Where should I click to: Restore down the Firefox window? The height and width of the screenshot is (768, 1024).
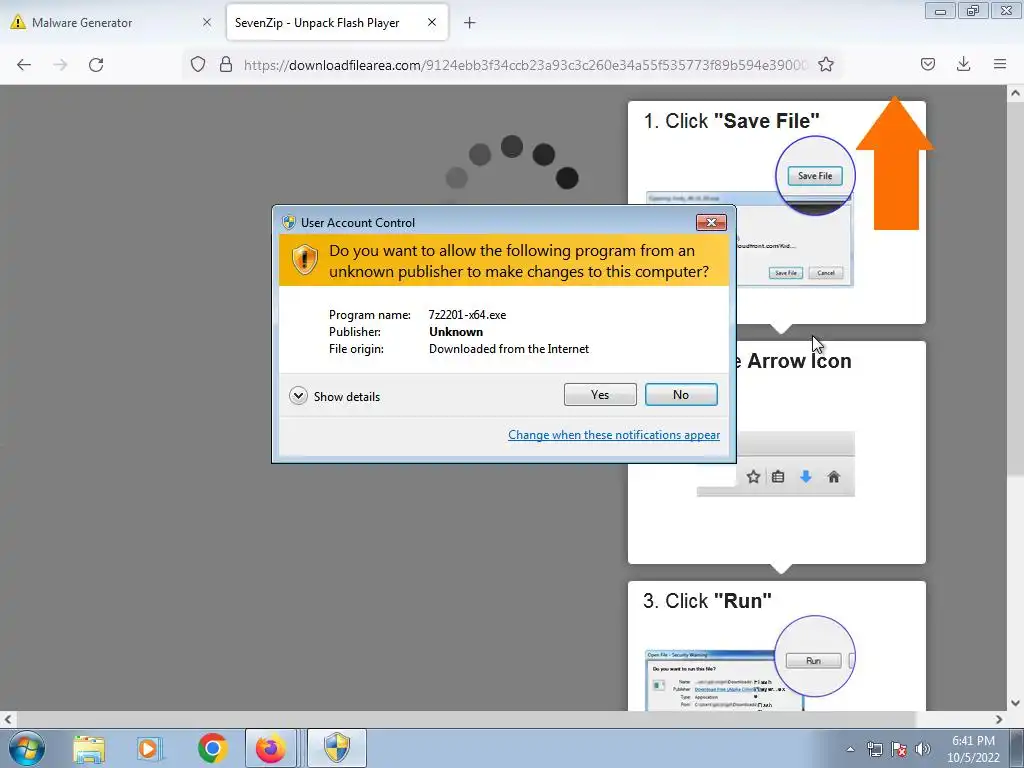[x=973, y=11]
